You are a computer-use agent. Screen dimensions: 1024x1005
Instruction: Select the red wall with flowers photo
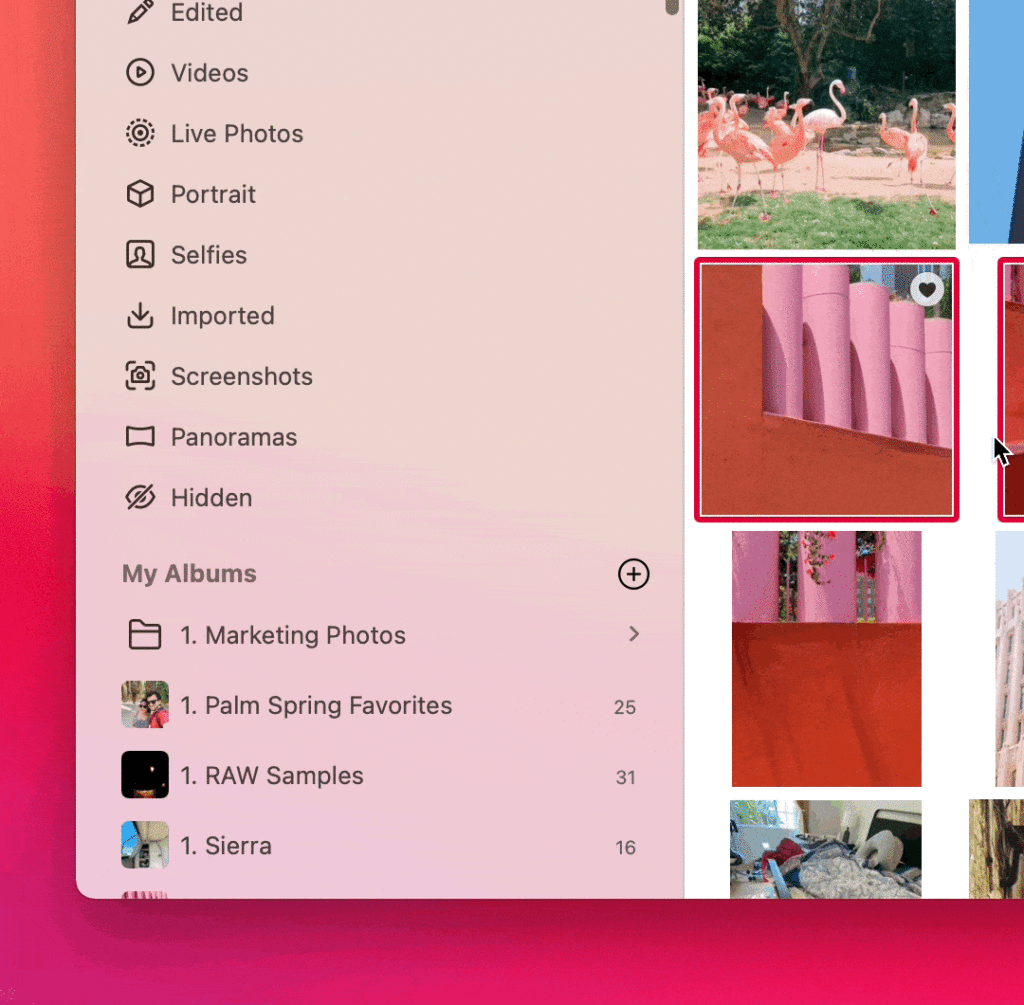pyautogui.click(x=826, y=659)
